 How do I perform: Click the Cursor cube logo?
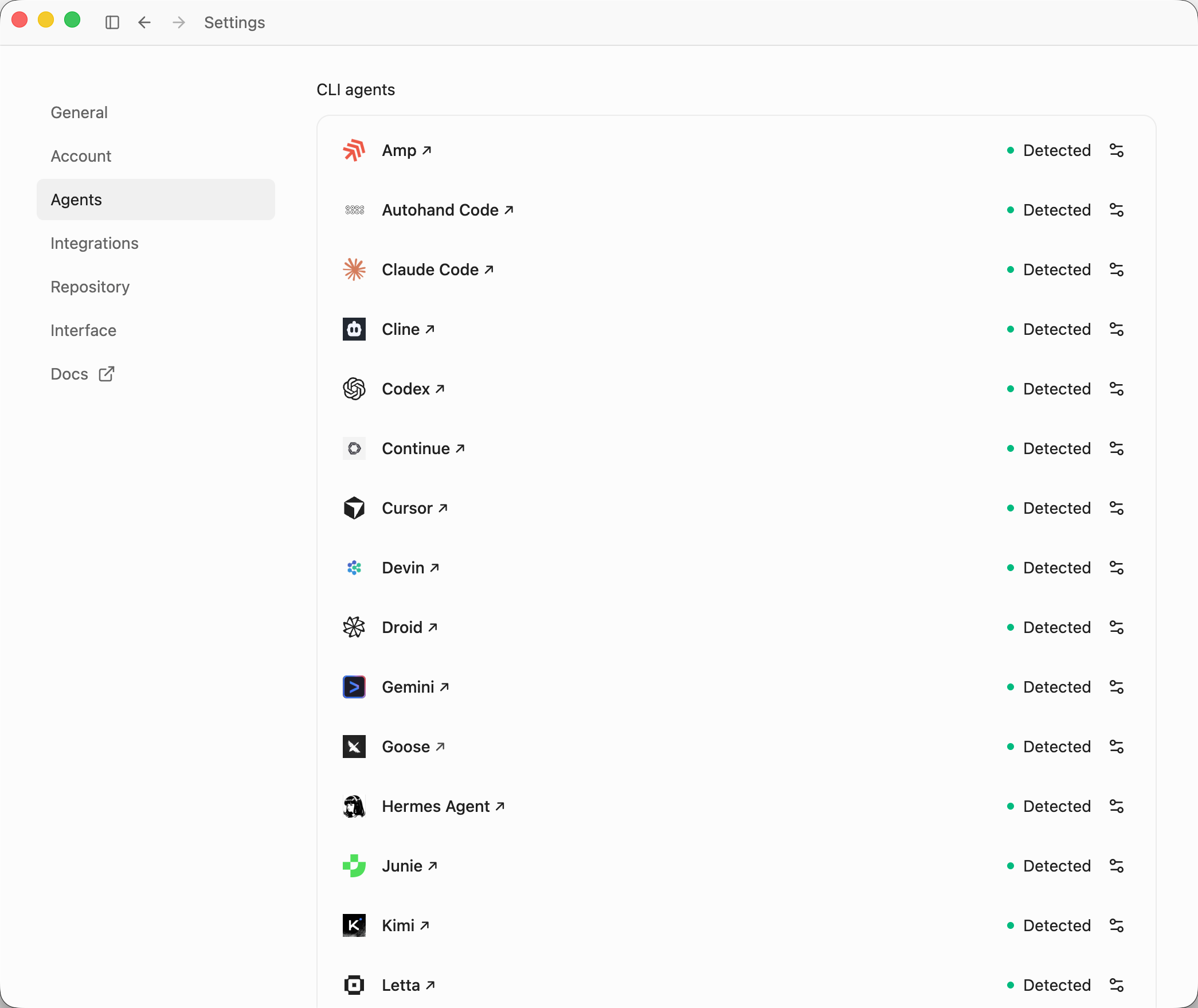[354, 508]
